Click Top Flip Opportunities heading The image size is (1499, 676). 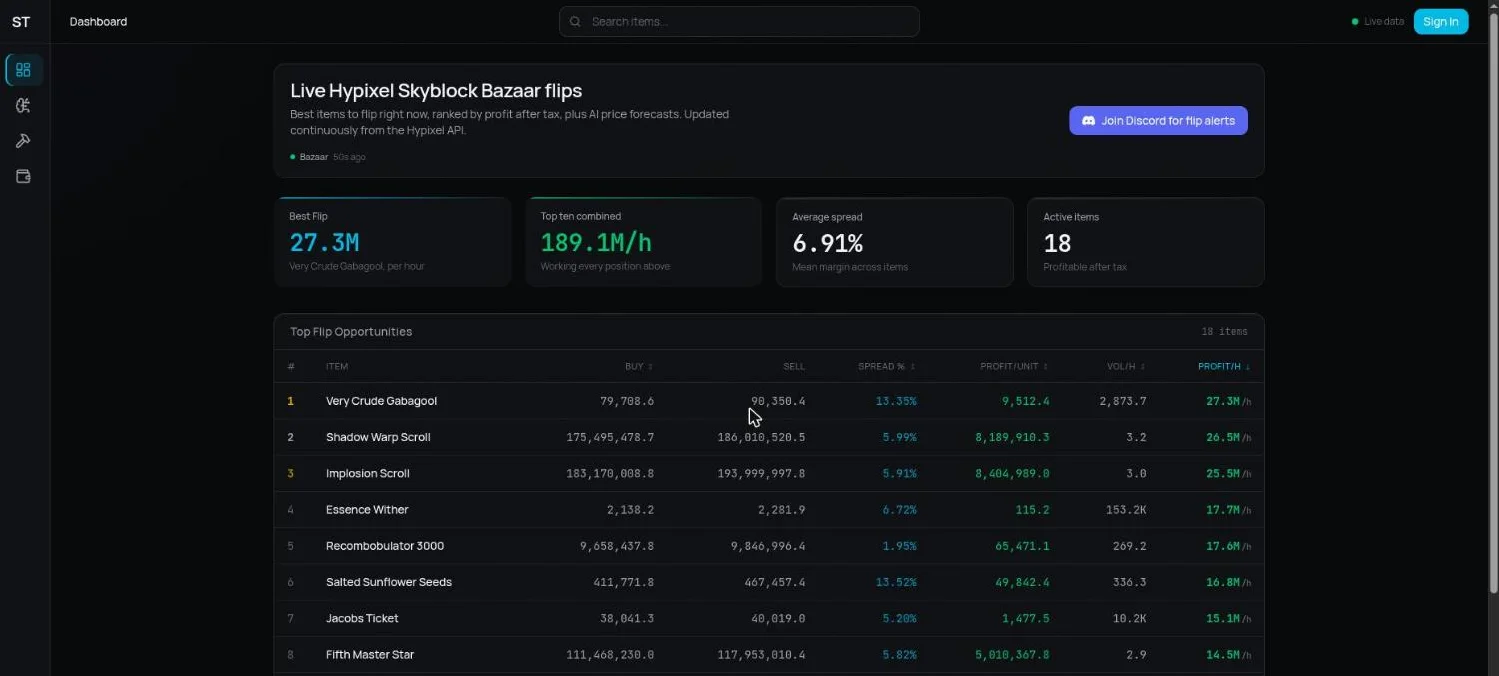click(x=351, y=332)
